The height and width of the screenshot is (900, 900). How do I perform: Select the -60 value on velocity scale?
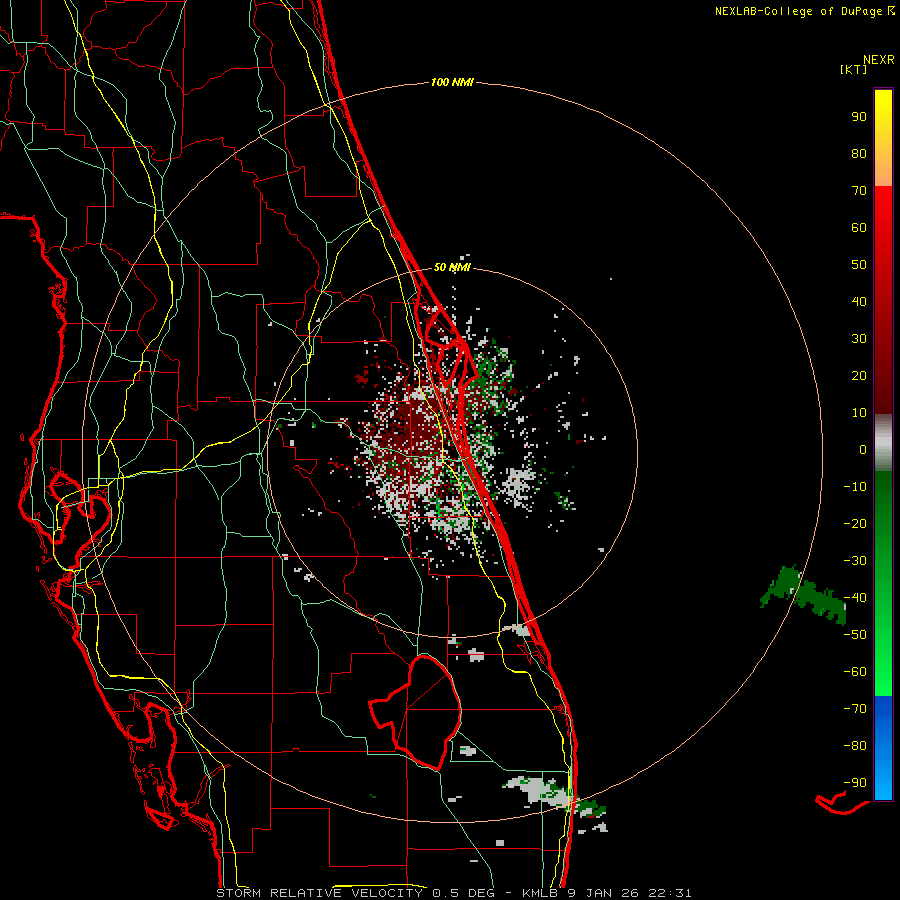(855, 672)
